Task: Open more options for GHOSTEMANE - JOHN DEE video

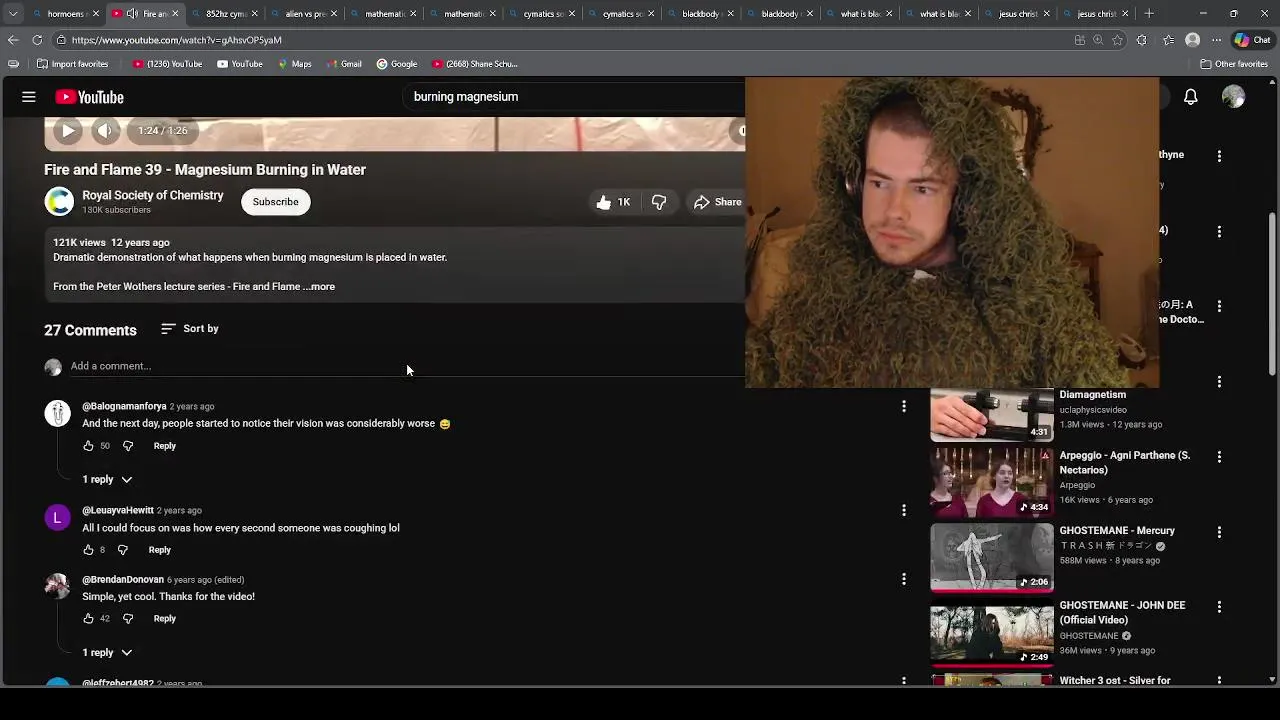Action: 1219,607
